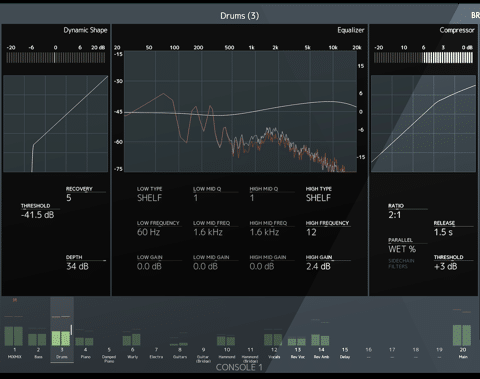Select empty channel 16
This screenshot has width=480, height=379.
(369, 330)
